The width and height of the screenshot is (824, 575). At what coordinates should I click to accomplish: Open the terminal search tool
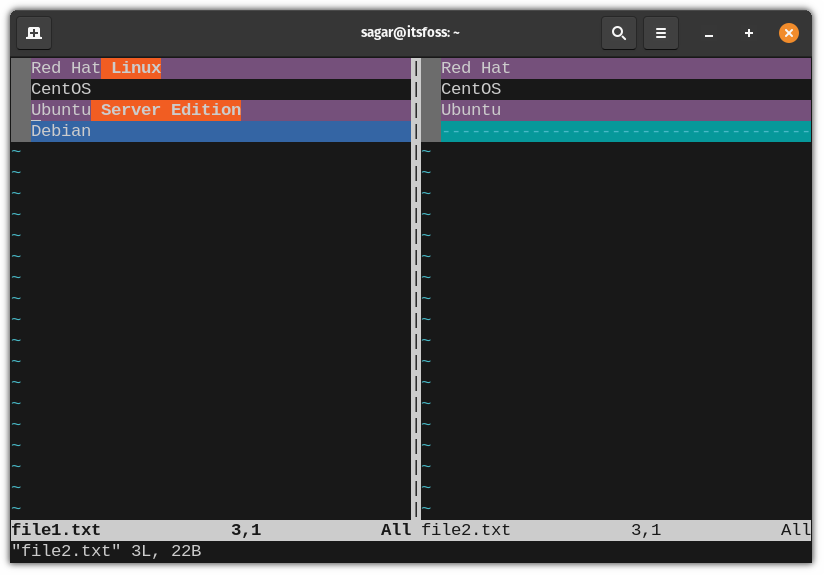coord(619,33)
